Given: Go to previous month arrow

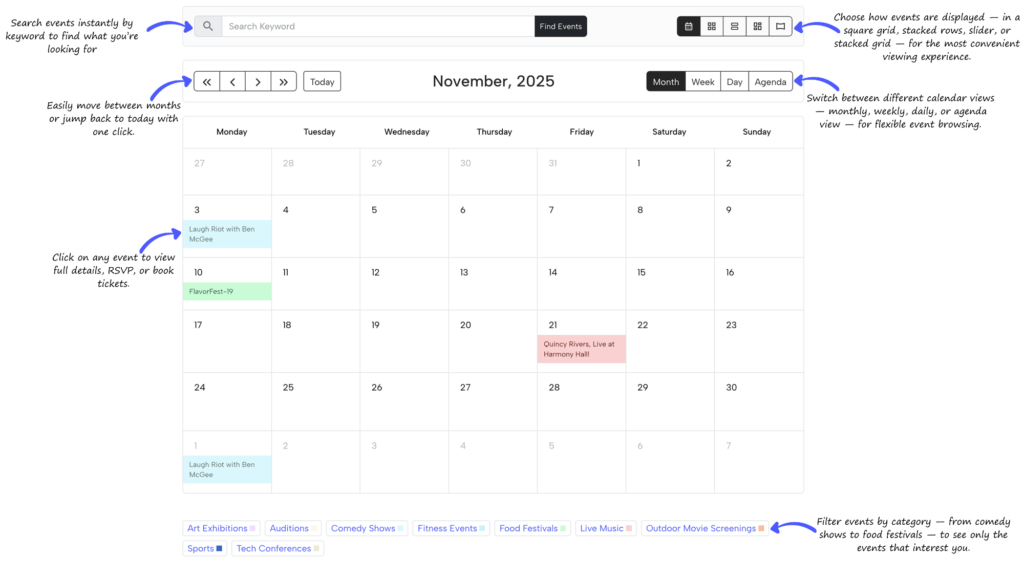Looking at the screenshot, I should [x=232, y=82].
